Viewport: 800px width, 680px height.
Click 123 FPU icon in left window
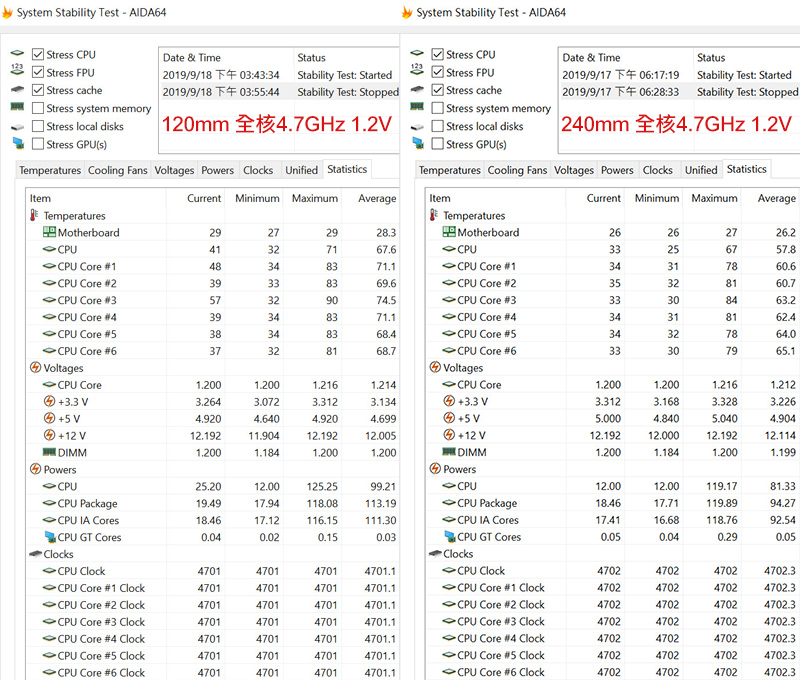pyautogui.click(x=17, y=69)
